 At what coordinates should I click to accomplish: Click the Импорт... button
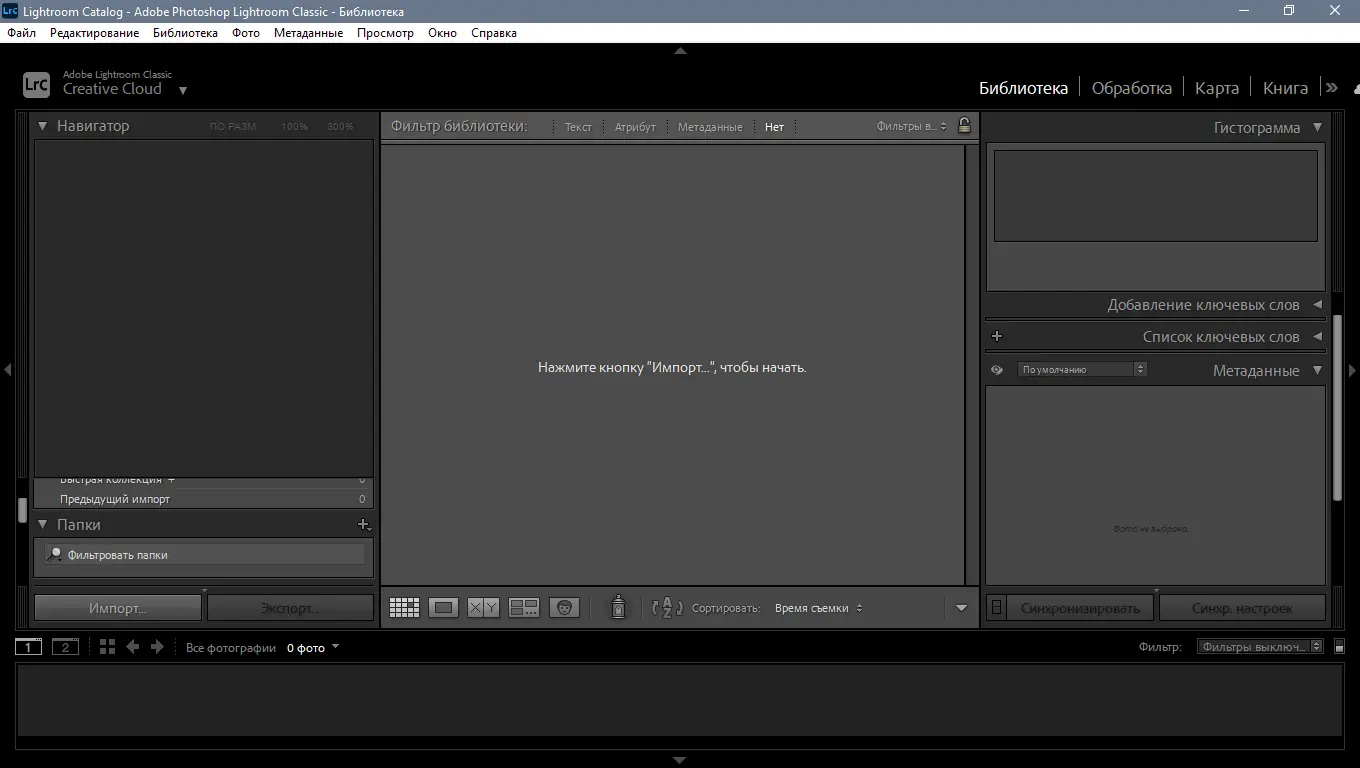click(x=118, y=608)
